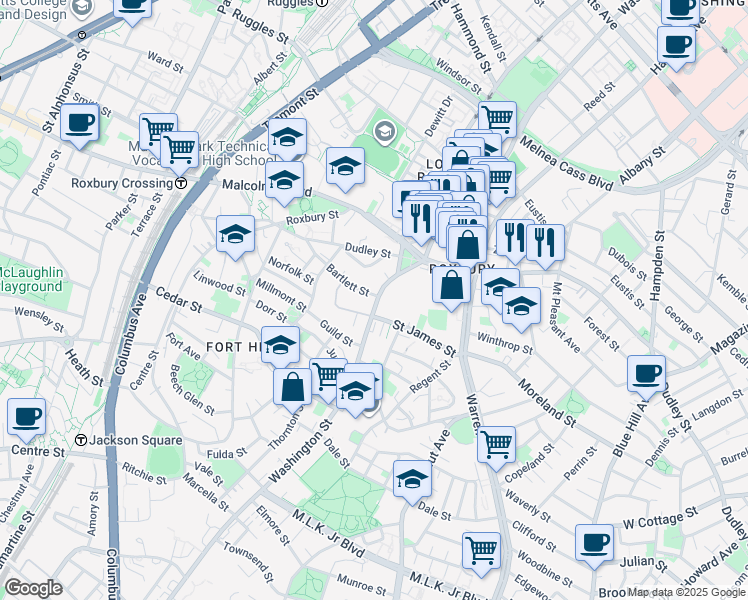The height and width of the screenshot is (600, 748).
Task: Click the rightmost fork and knife restaurant marker
Action: pos(545,241)
